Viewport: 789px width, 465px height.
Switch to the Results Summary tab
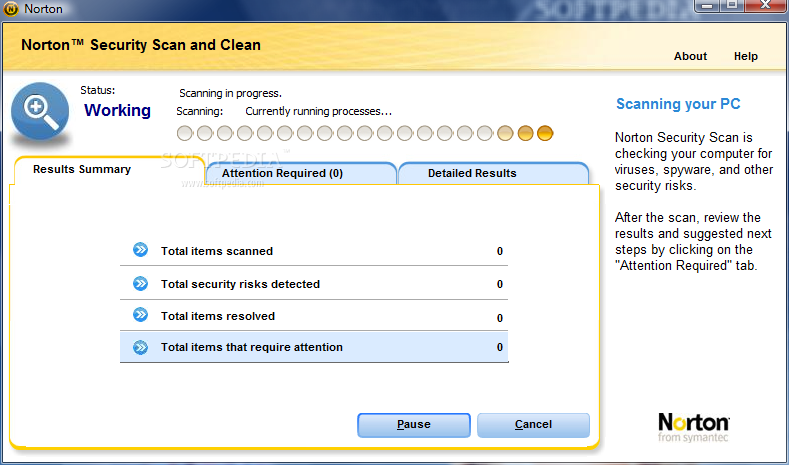tap(109, 170)
